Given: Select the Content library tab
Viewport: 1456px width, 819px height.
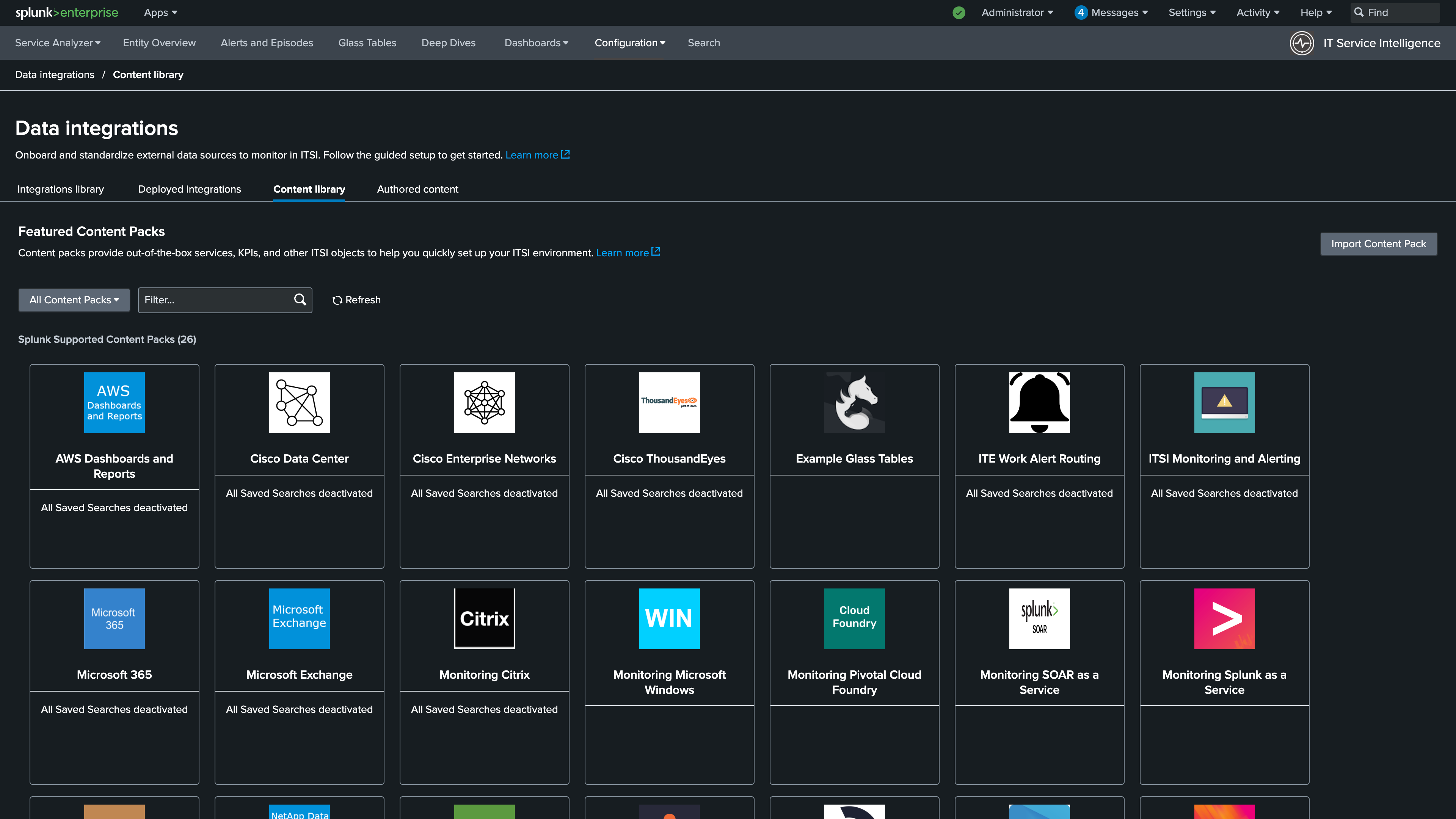Looking at the screenshot, I should point(309,189).
